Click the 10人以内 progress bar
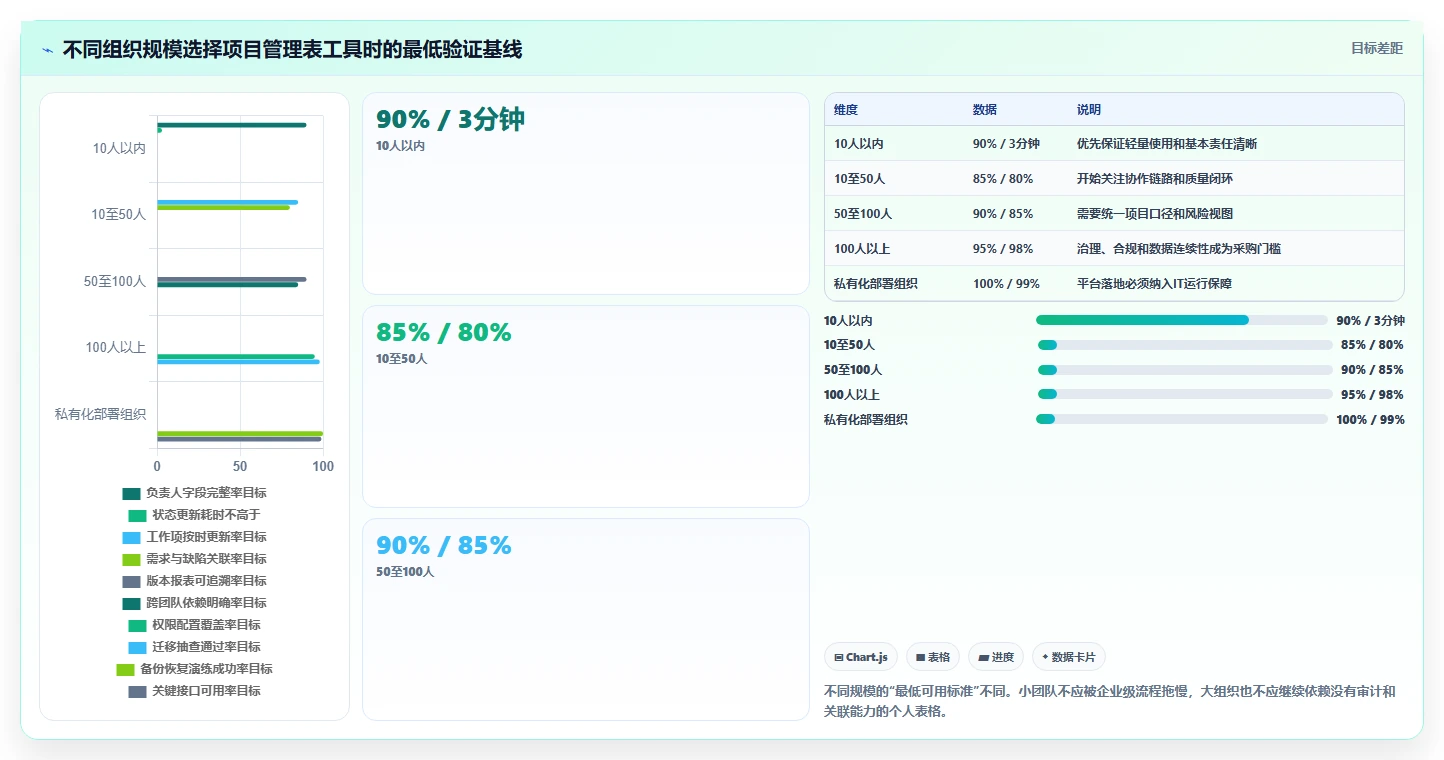The width and height of the screenshot is (1444, 760). pos(1182,320)
